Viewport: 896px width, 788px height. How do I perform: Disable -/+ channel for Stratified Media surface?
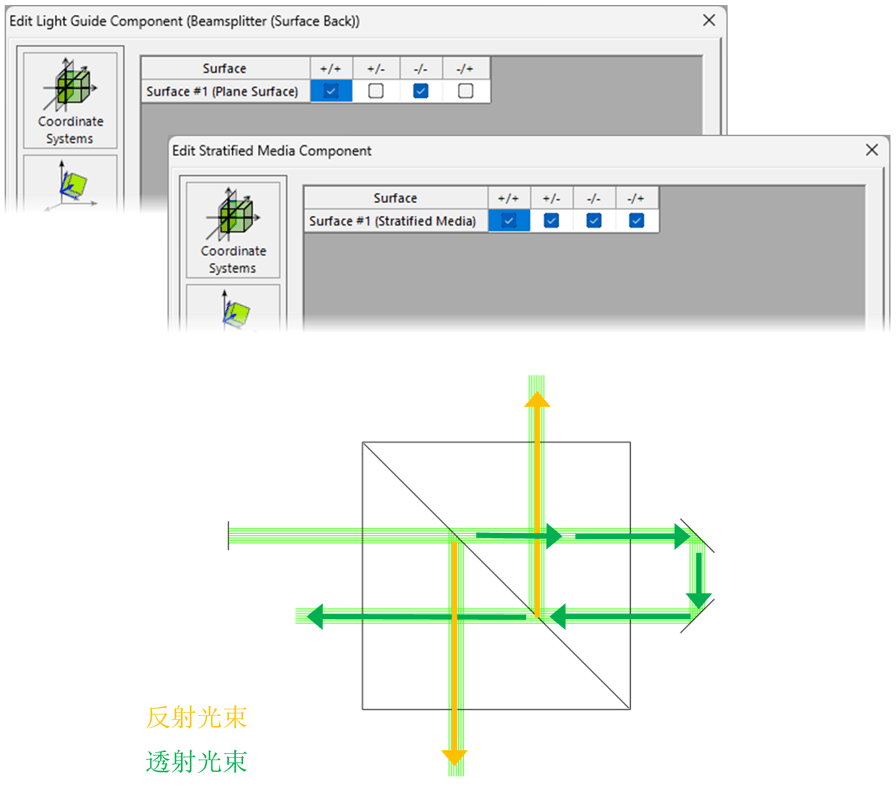click(637, 221)
